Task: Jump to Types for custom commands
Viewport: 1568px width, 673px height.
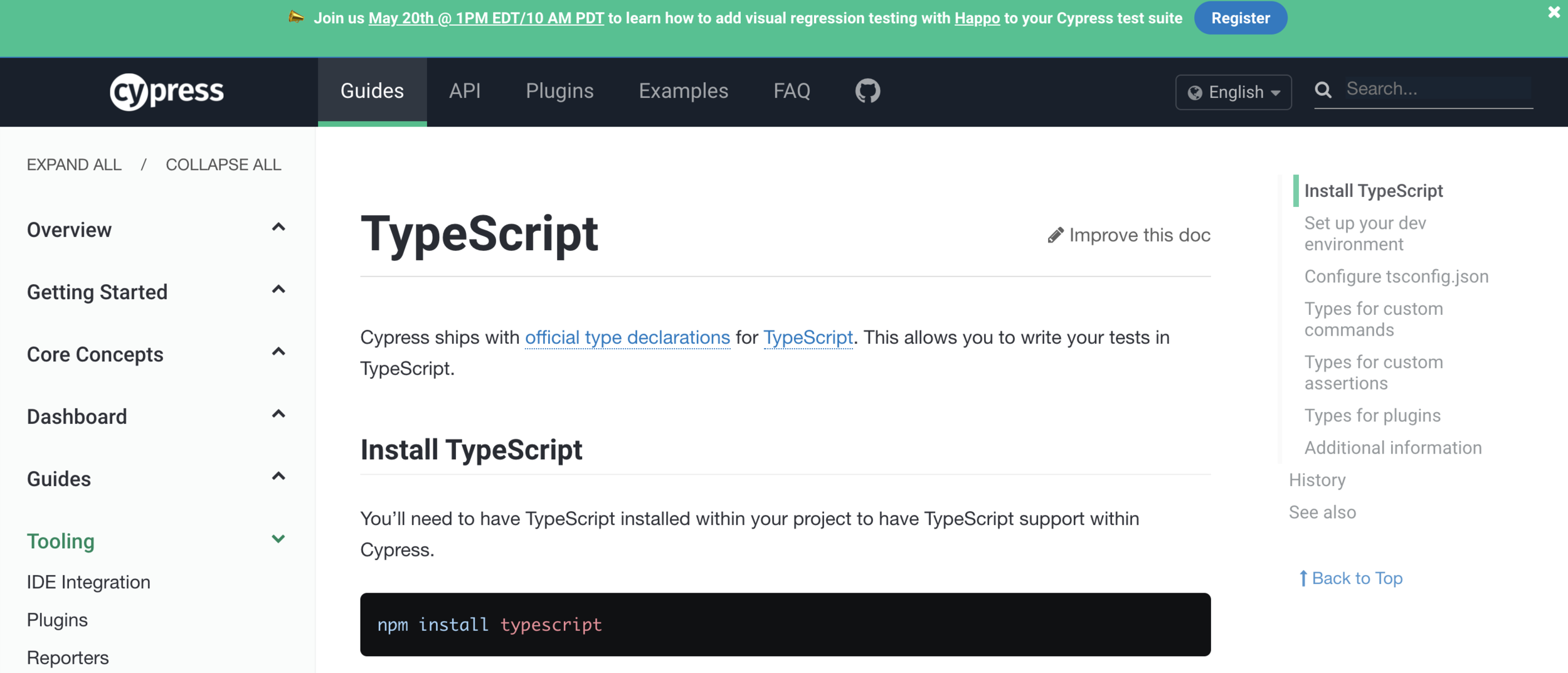Action: [1374, 319]
